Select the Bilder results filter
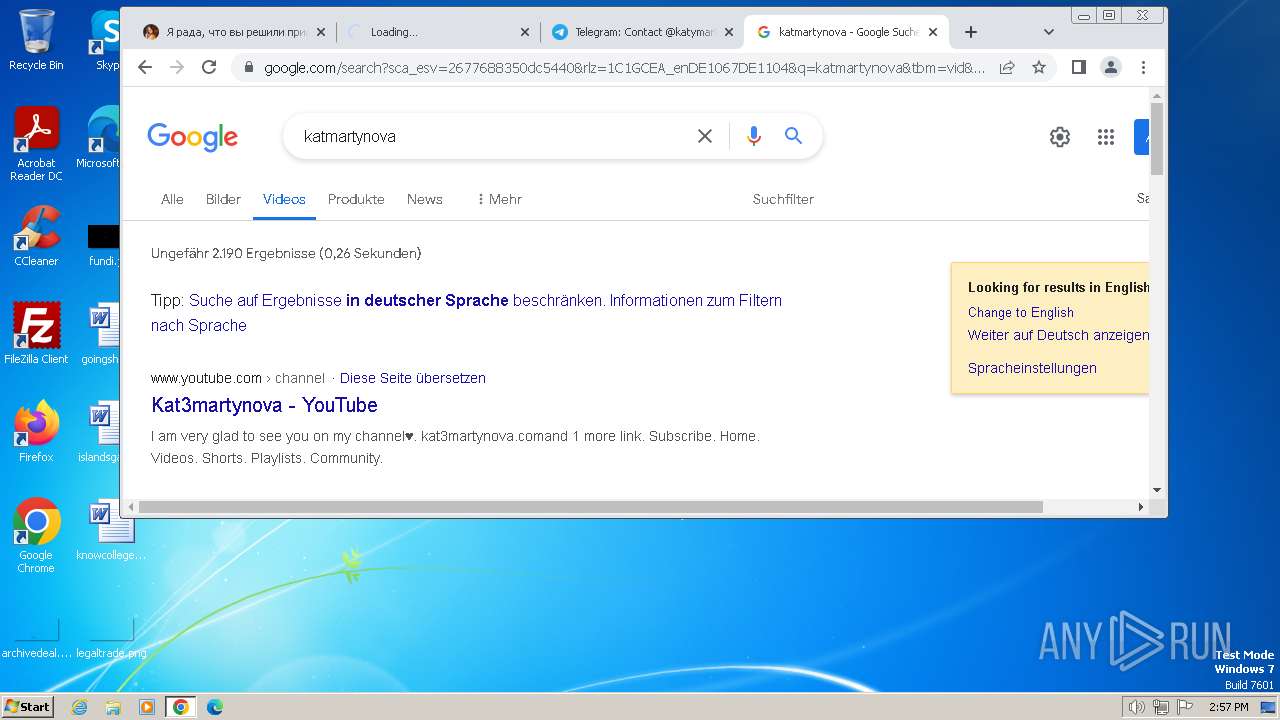1280x720 pixels. (223, 199)
